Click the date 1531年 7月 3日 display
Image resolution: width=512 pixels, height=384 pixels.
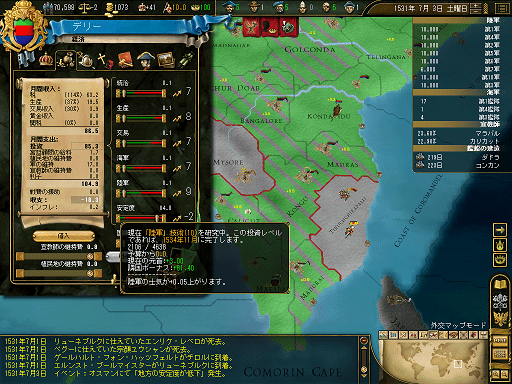[x=431, y=8]
